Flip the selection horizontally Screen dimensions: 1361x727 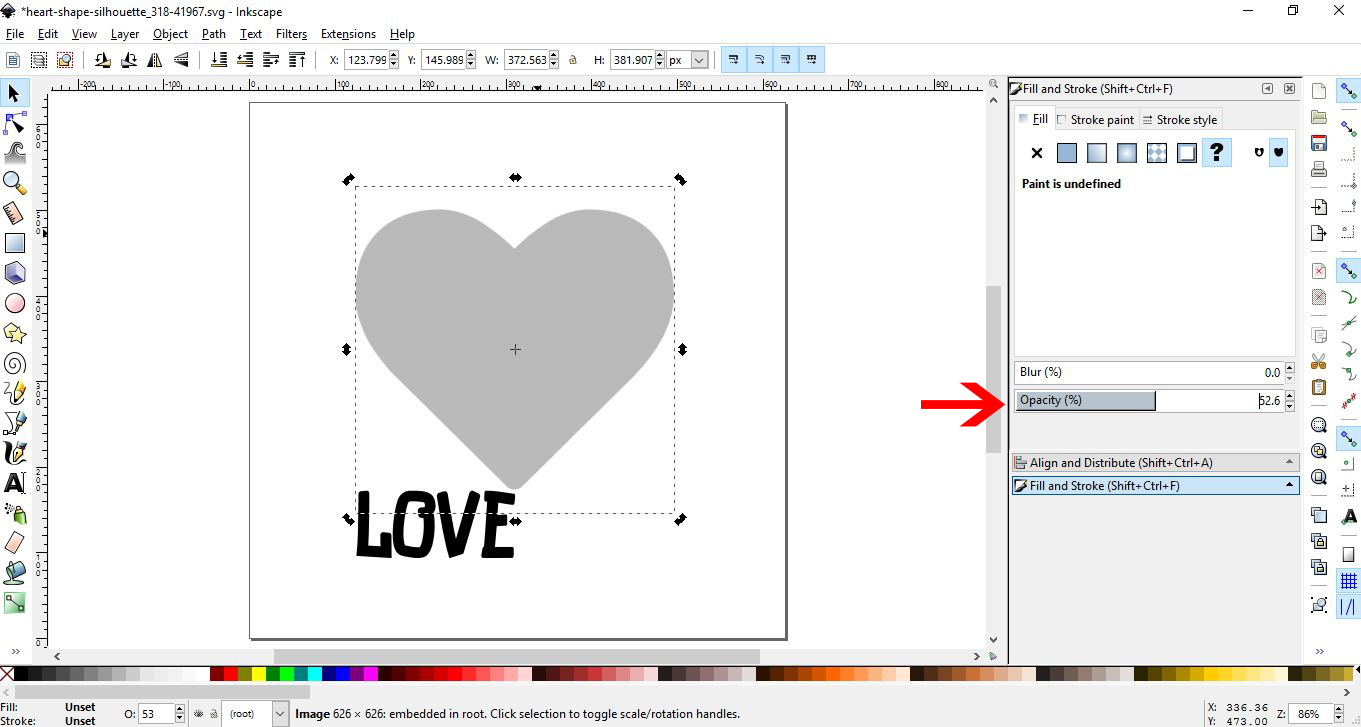(x=155, y=59)
